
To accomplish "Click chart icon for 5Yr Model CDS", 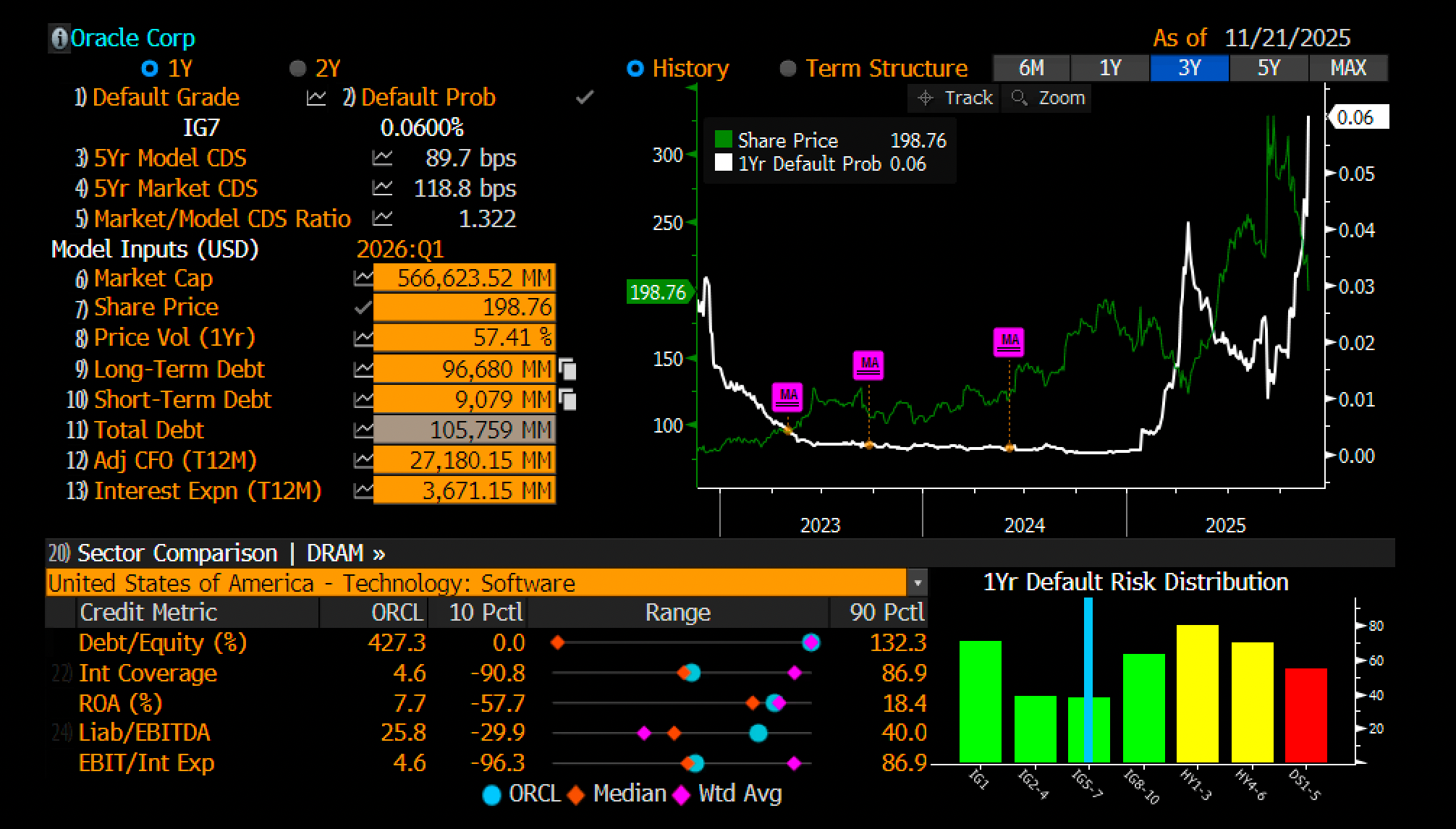I will click(382, 158).
